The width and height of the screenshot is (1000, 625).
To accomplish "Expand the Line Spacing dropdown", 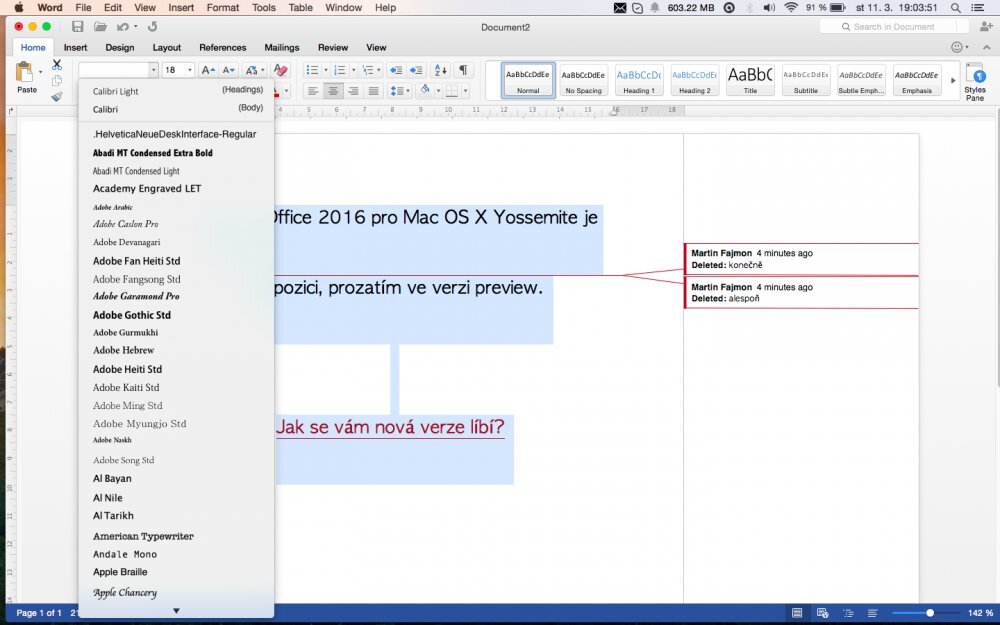I will (x=407, y=90).
